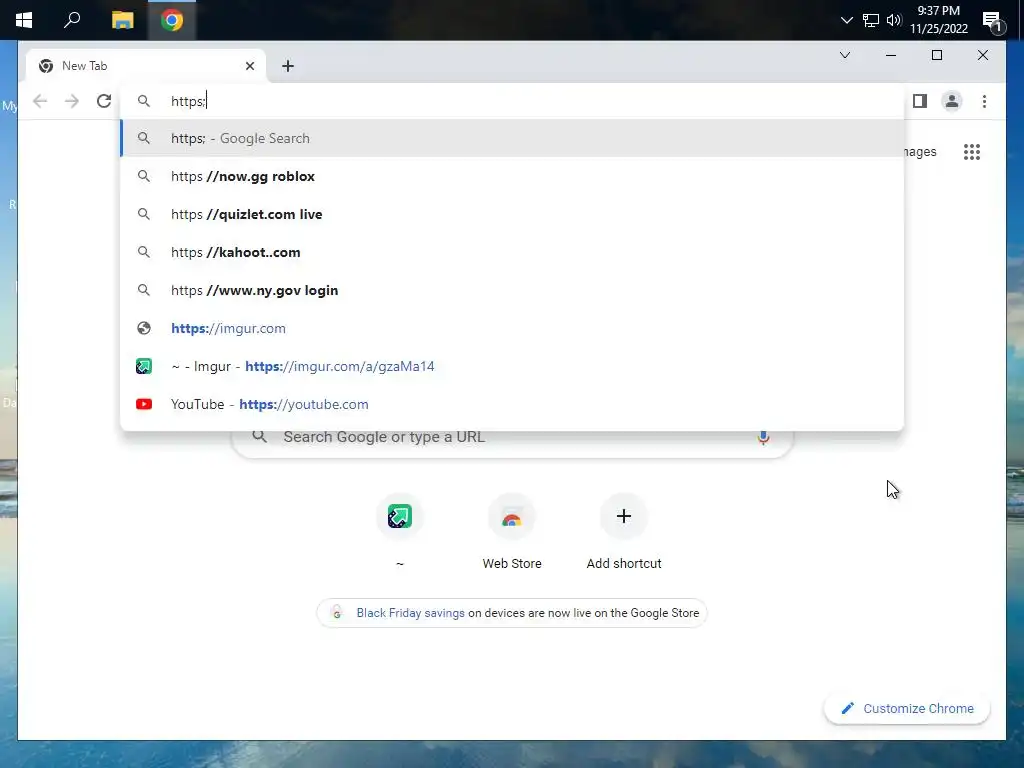
Task: Open the "~" Imgur shortcut tile
Action: (400, 531)
